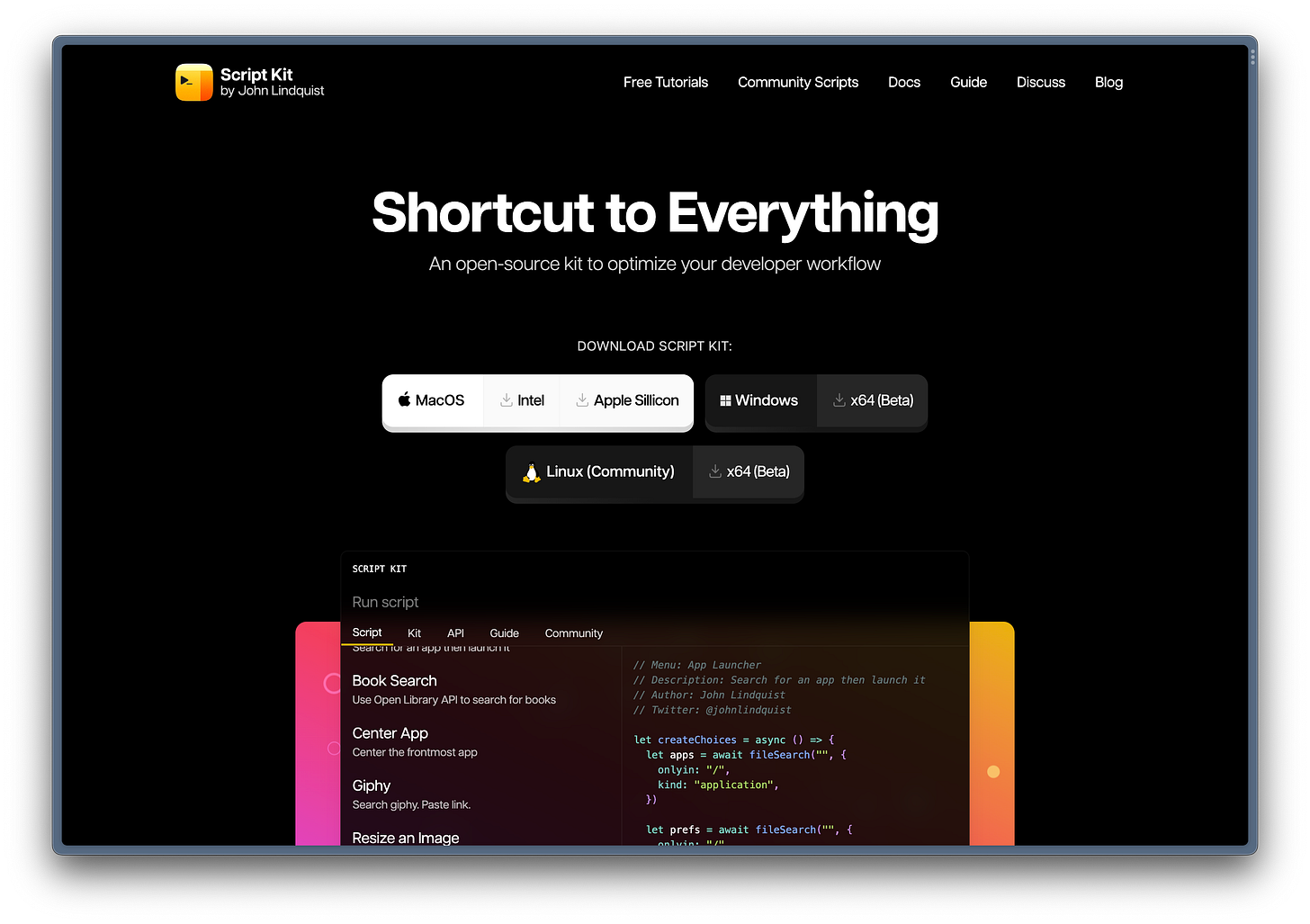Select the Giphy script
The image size is (1310, 924).
[x=481, y=794]
